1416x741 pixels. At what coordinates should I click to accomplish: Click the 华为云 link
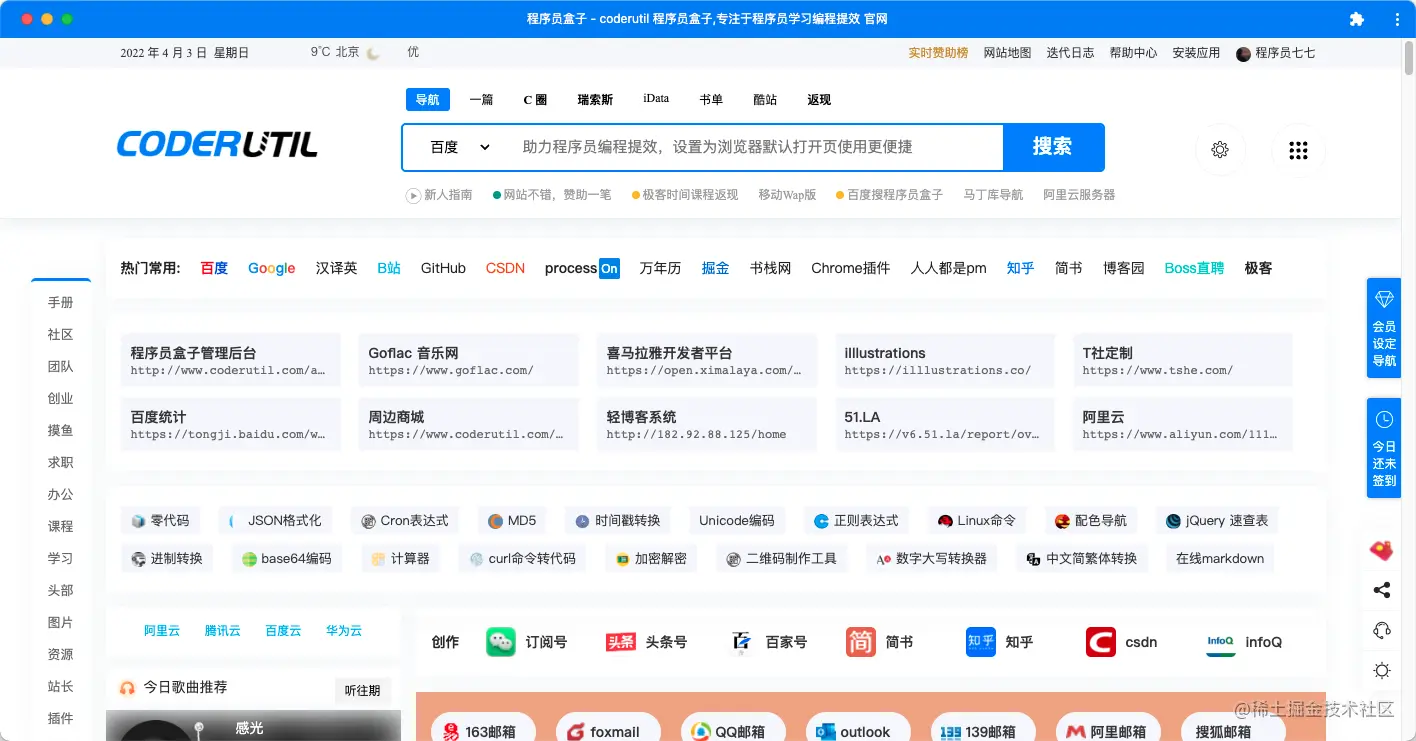pyautogui.click(x=344, y=631)
